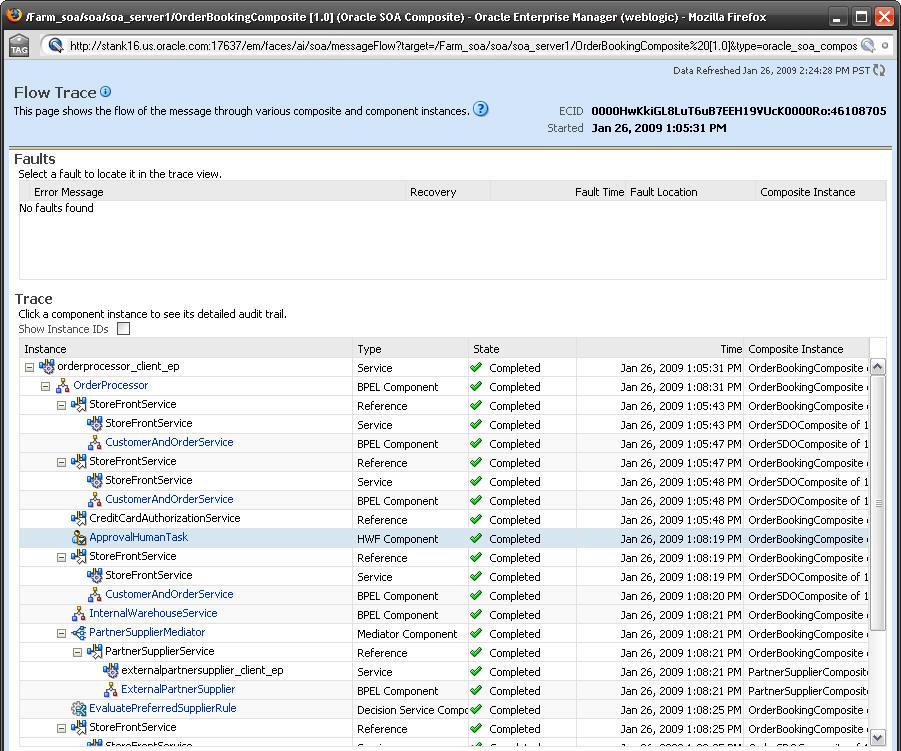
Task: Select the externalpartnersupplier_client_ep row text
Action: pyautogui.click(x=202, y=669)
